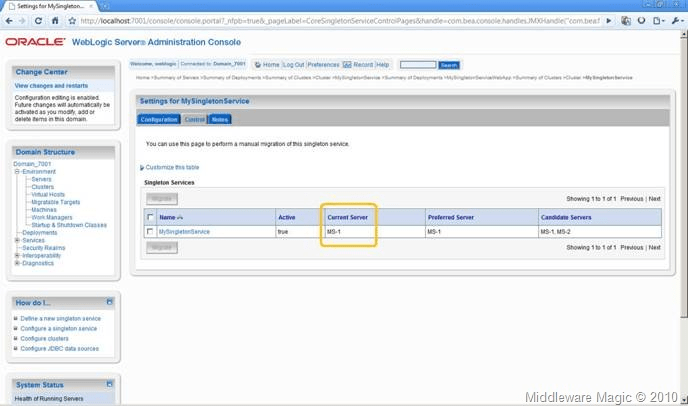Open Deployments in Domain Structure

click(x=39, y=233)
